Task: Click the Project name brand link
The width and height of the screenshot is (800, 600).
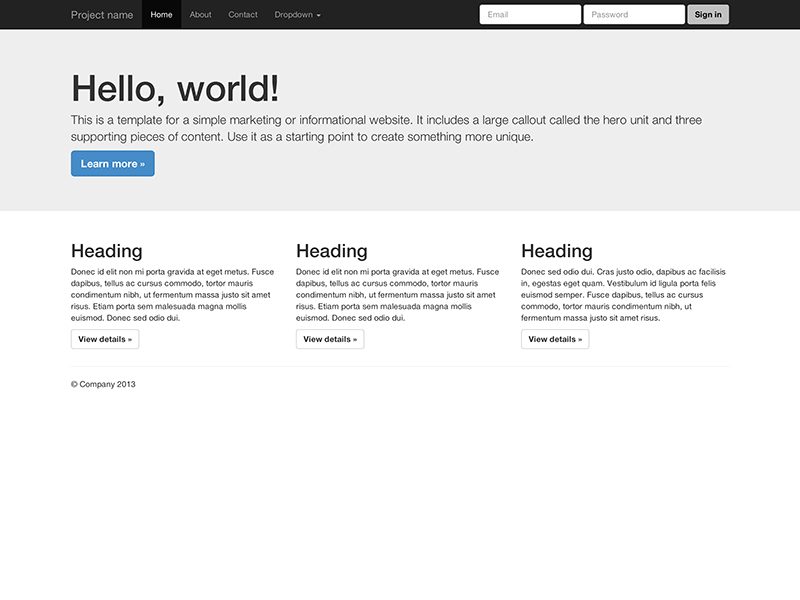Action: click(x=102, y=15)
